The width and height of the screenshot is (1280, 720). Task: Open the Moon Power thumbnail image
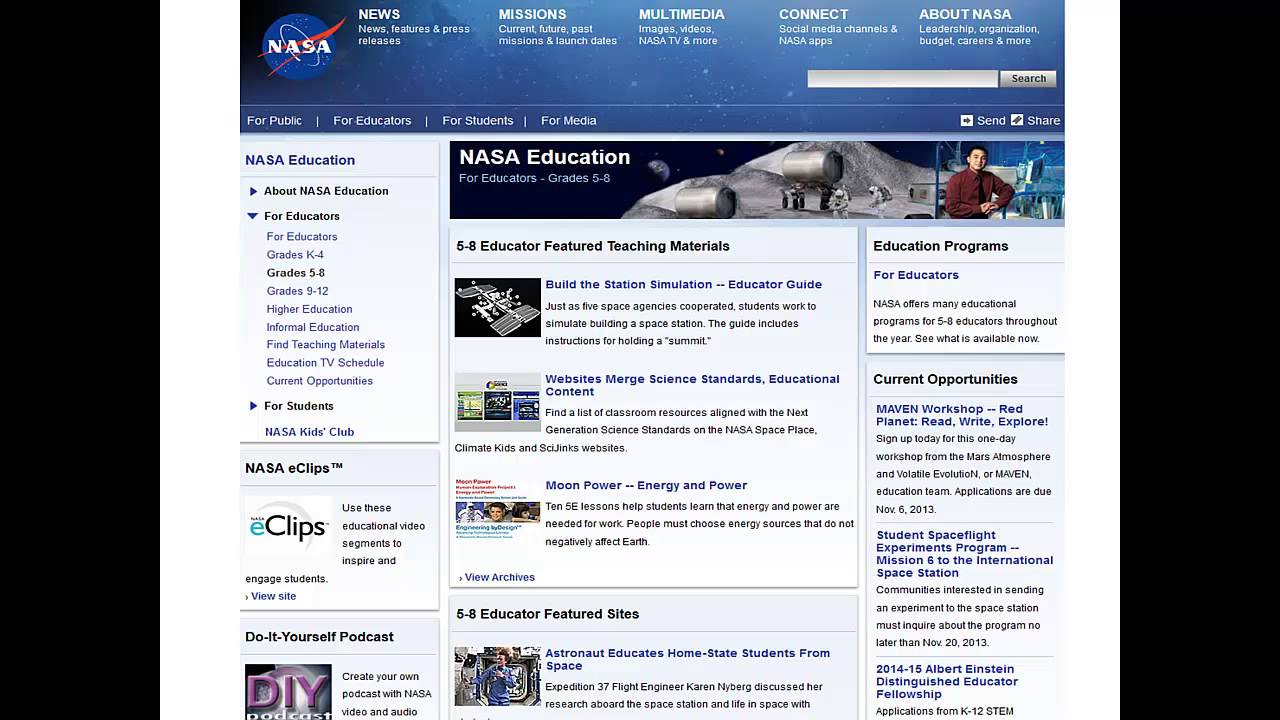point(497,509)
